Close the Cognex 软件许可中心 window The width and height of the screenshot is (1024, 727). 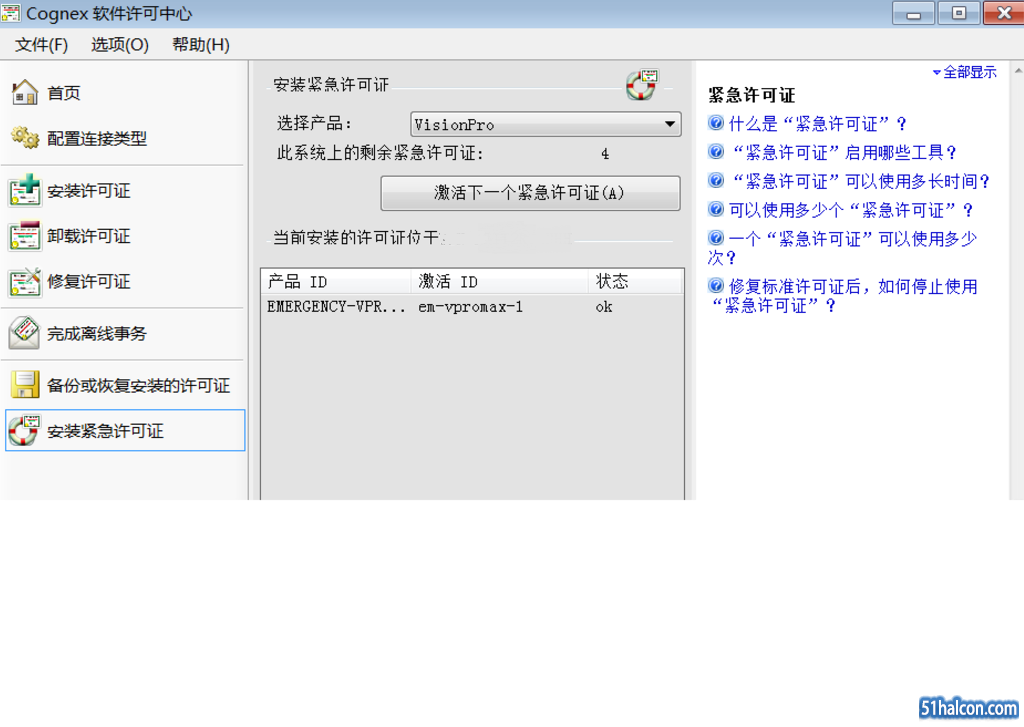[x=1004, y=13]
